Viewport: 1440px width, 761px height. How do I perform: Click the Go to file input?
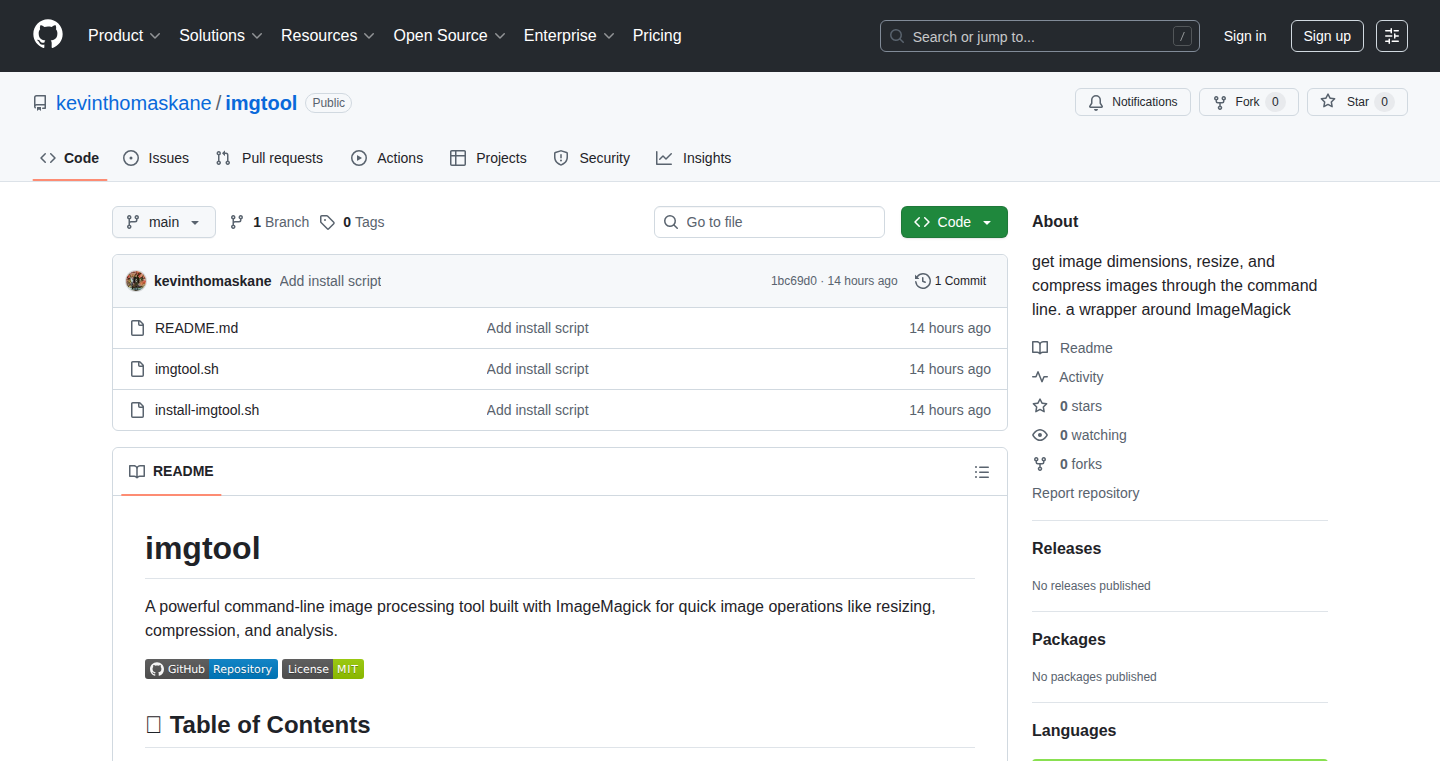[x=770, y=222]
